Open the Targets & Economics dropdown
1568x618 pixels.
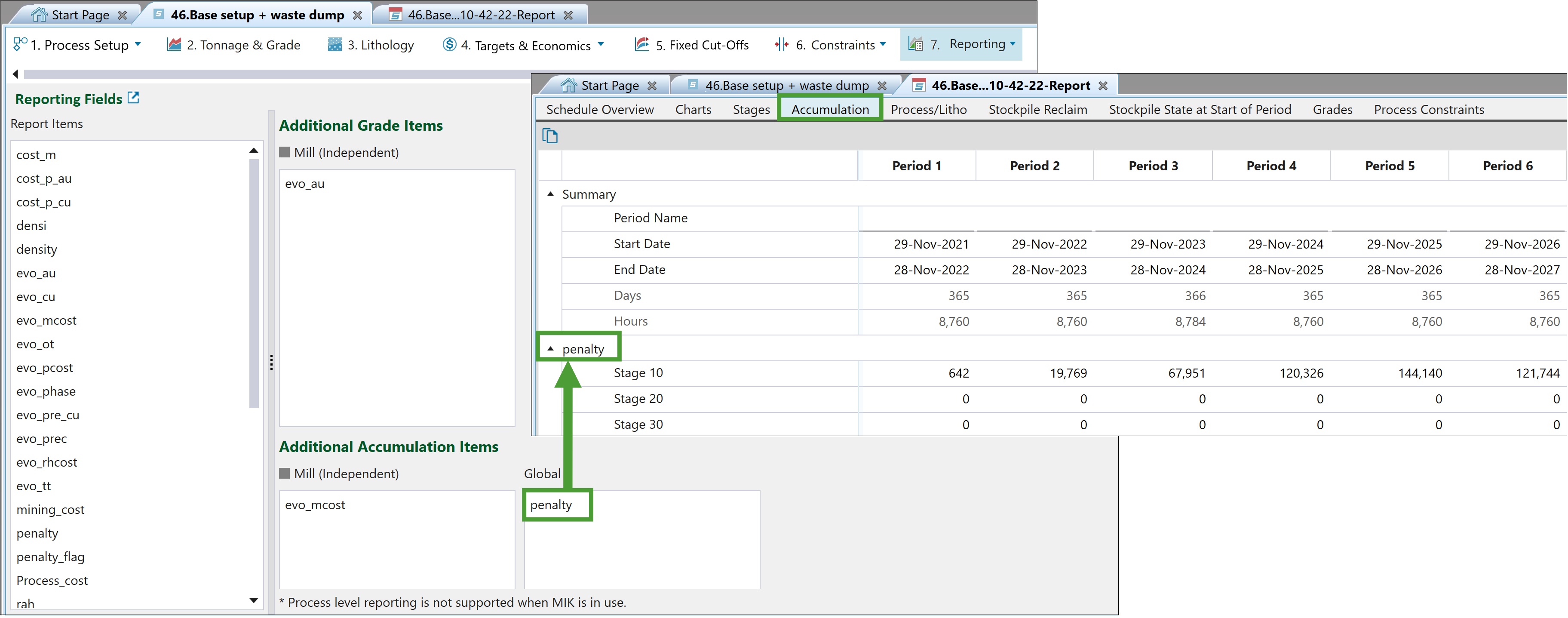coord(600,44)
